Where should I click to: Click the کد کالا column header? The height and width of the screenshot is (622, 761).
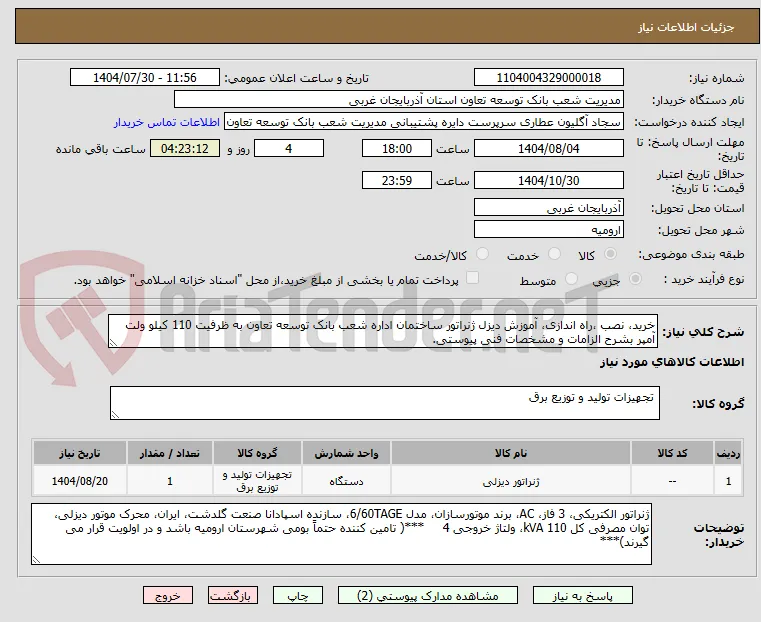[672, 453]
